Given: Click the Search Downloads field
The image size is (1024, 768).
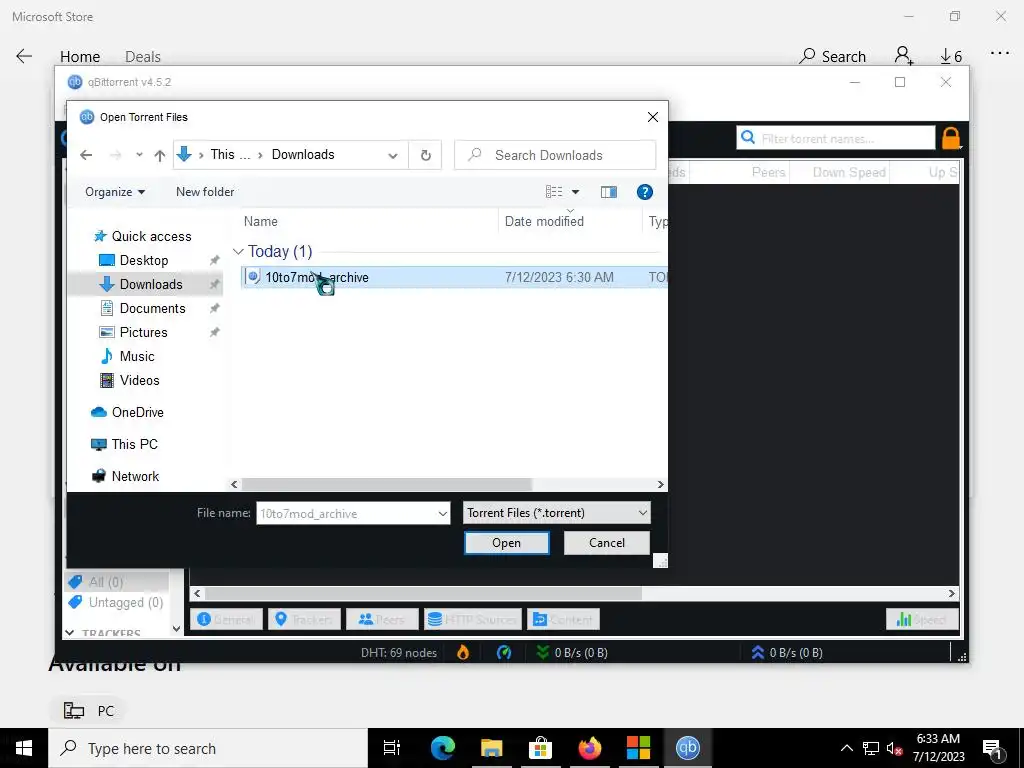Looking at the screenshot, I should 555,155.
